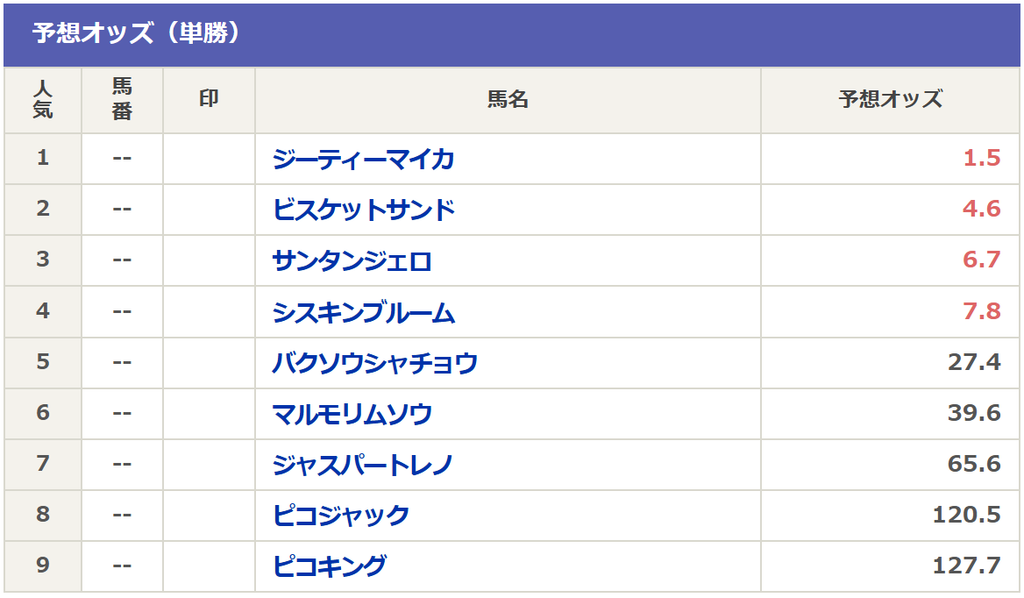This screenshot has height=598, width=1024.
Task: Click the 馬番 column header
Action: point(122,100)
